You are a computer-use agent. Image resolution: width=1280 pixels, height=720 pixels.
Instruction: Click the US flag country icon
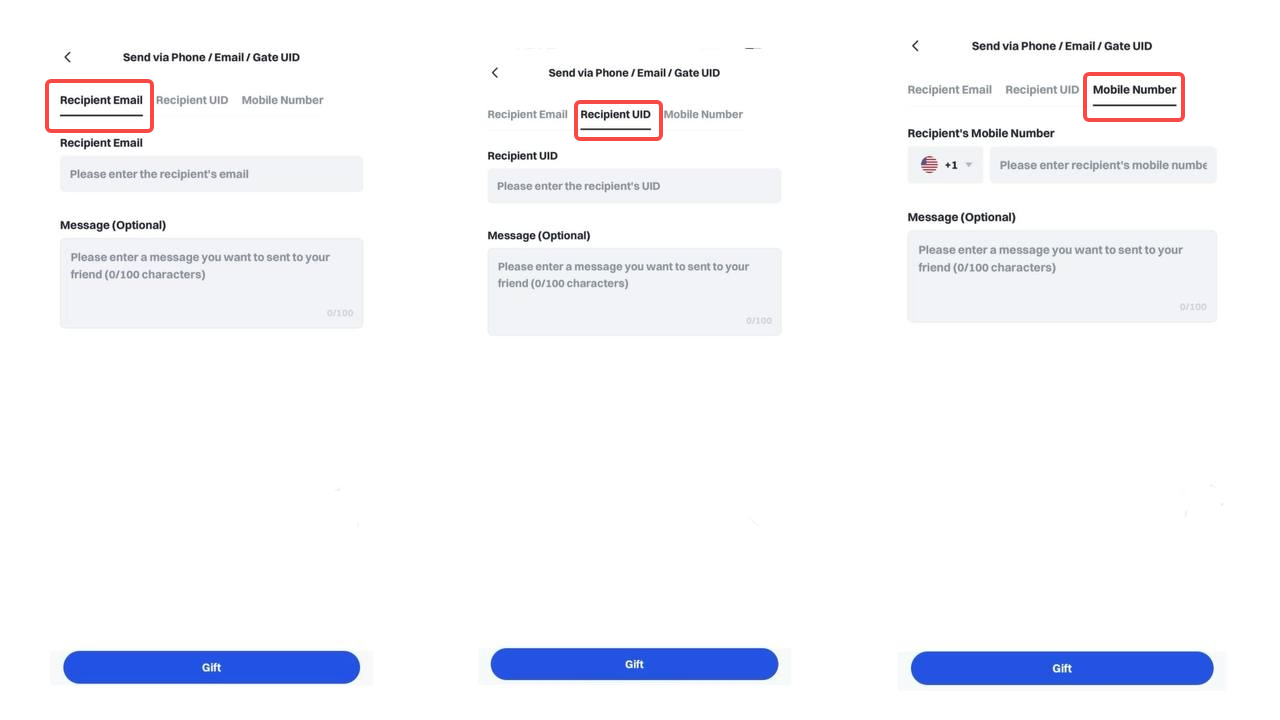coord(929,165)
